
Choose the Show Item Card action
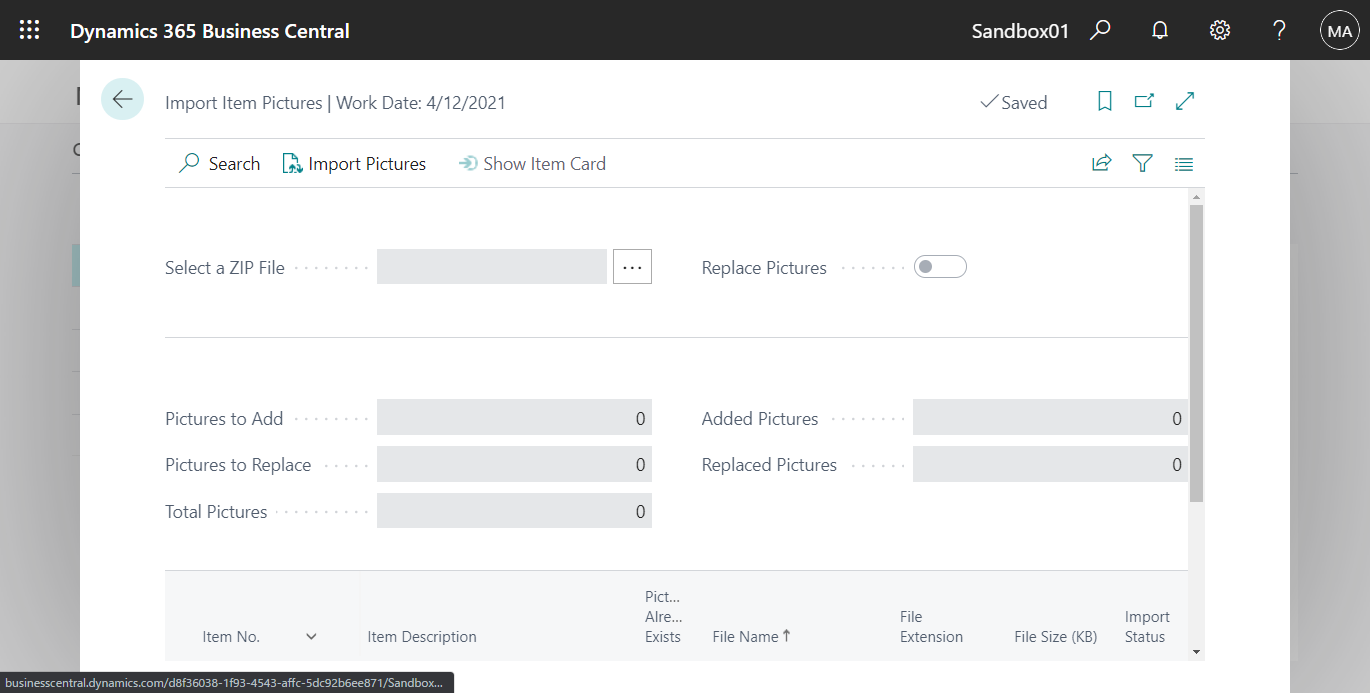click(x=532, y=163)
